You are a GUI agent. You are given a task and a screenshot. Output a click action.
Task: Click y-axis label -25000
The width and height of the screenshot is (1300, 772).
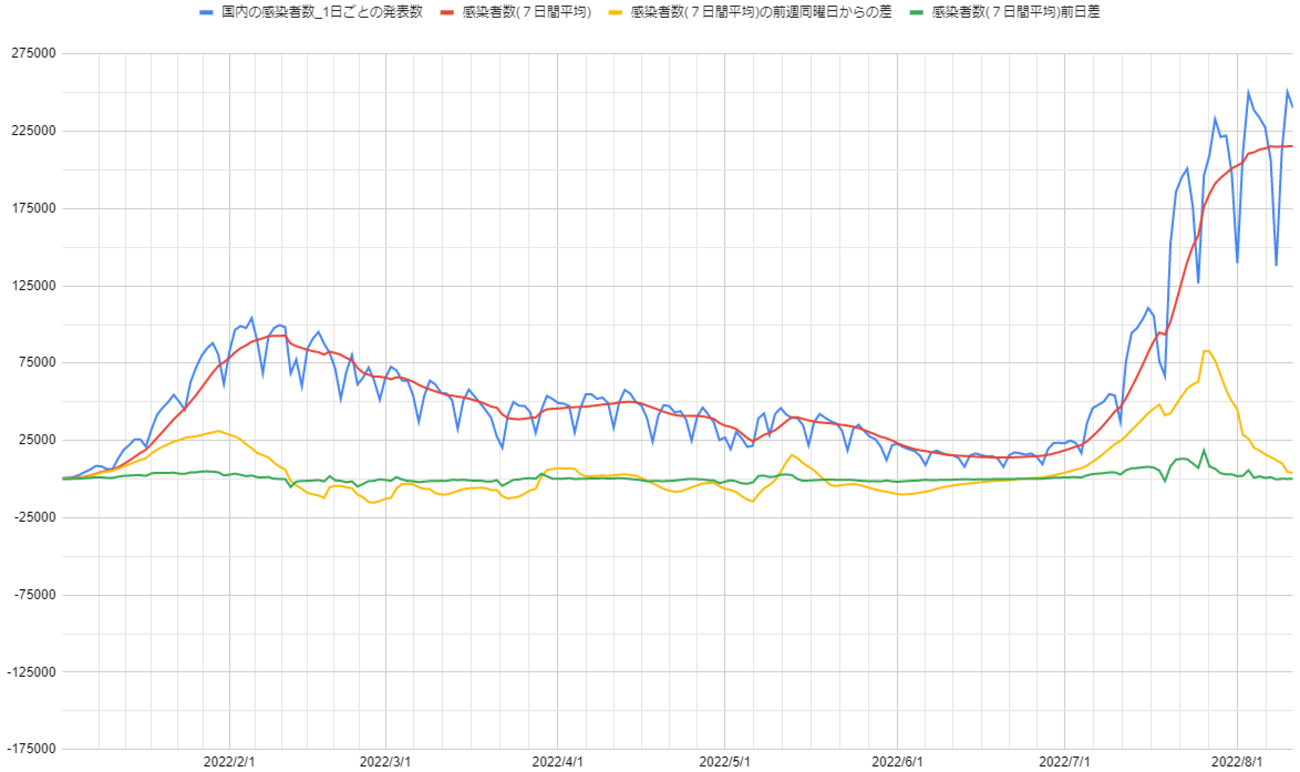[34, 517]
